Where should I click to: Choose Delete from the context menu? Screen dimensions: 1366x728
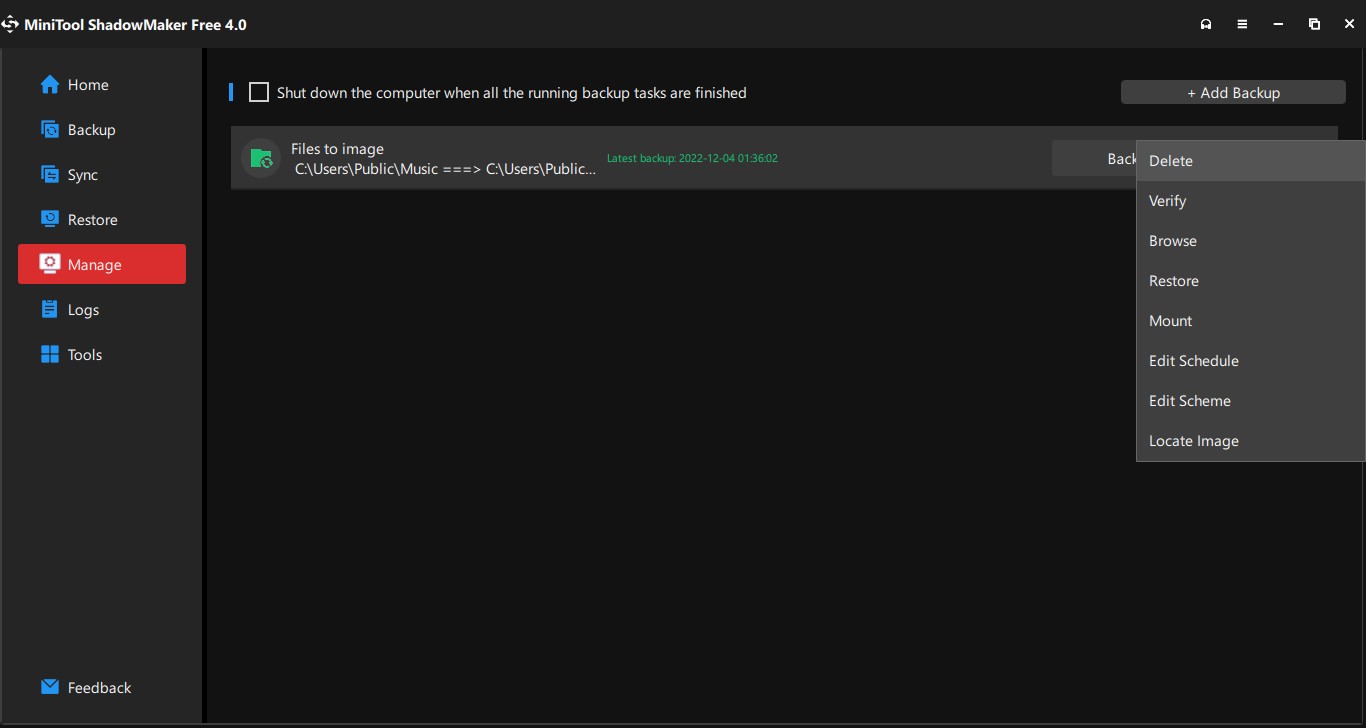tap(1171, 161)
